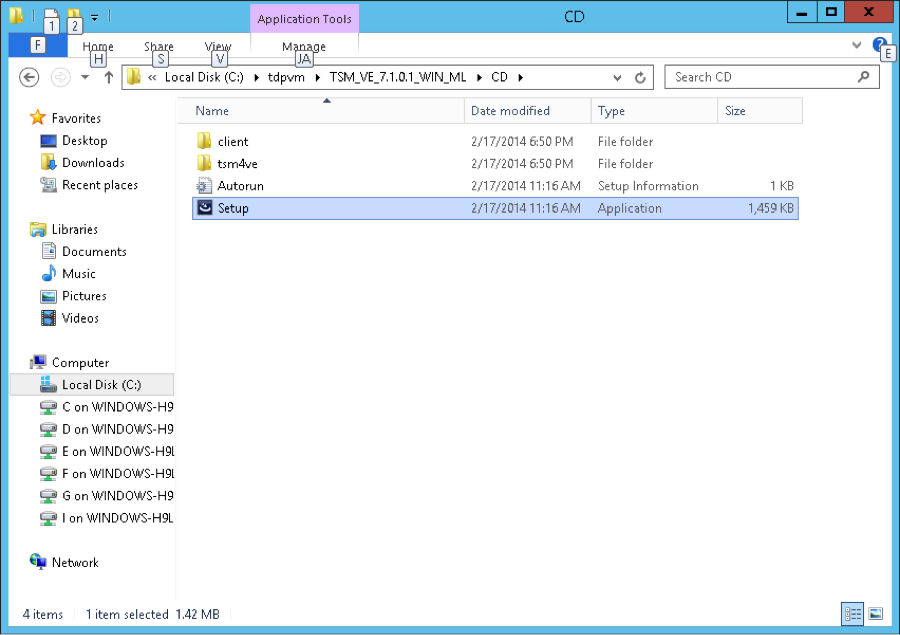Expand the arrow after tdpvm in path
900x635 pixels.
point(317,78)
